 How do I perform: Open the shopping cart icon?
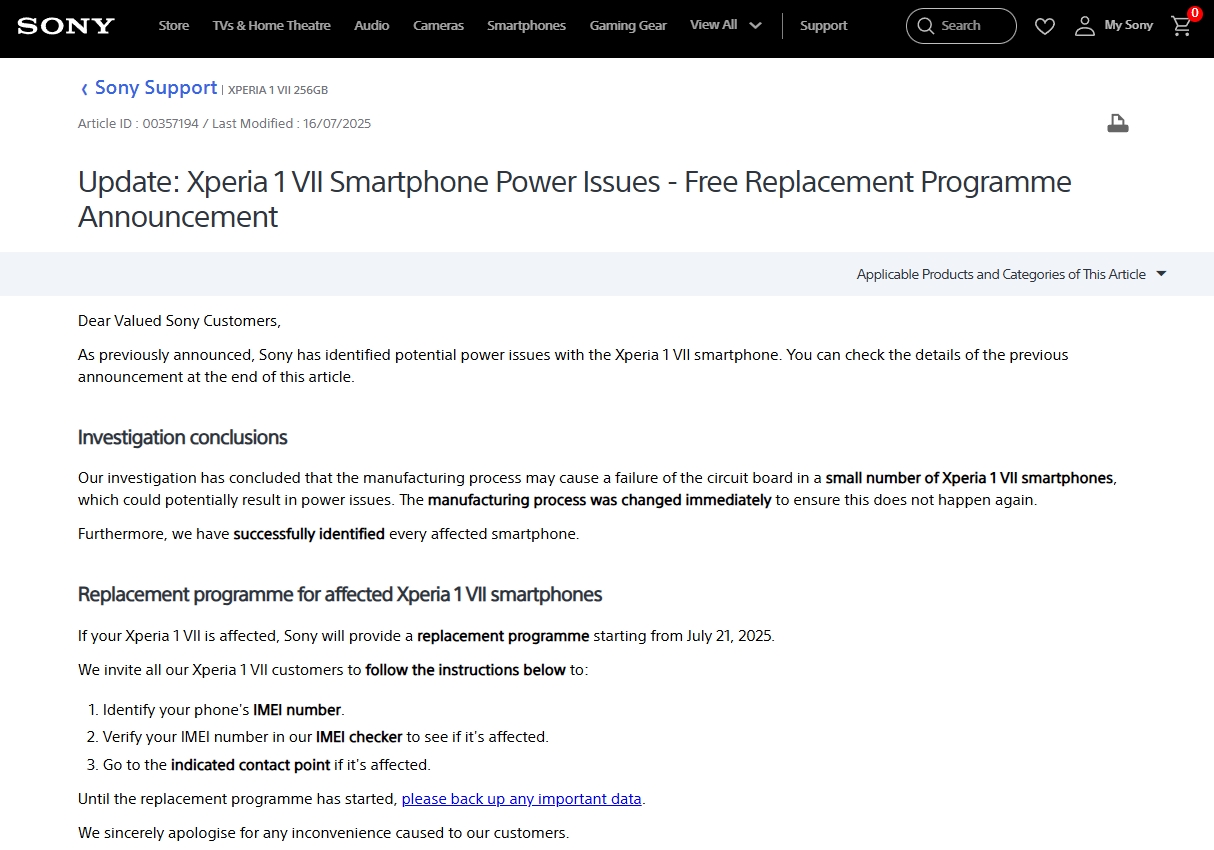pyautogui.click(x=1181, y=26)
